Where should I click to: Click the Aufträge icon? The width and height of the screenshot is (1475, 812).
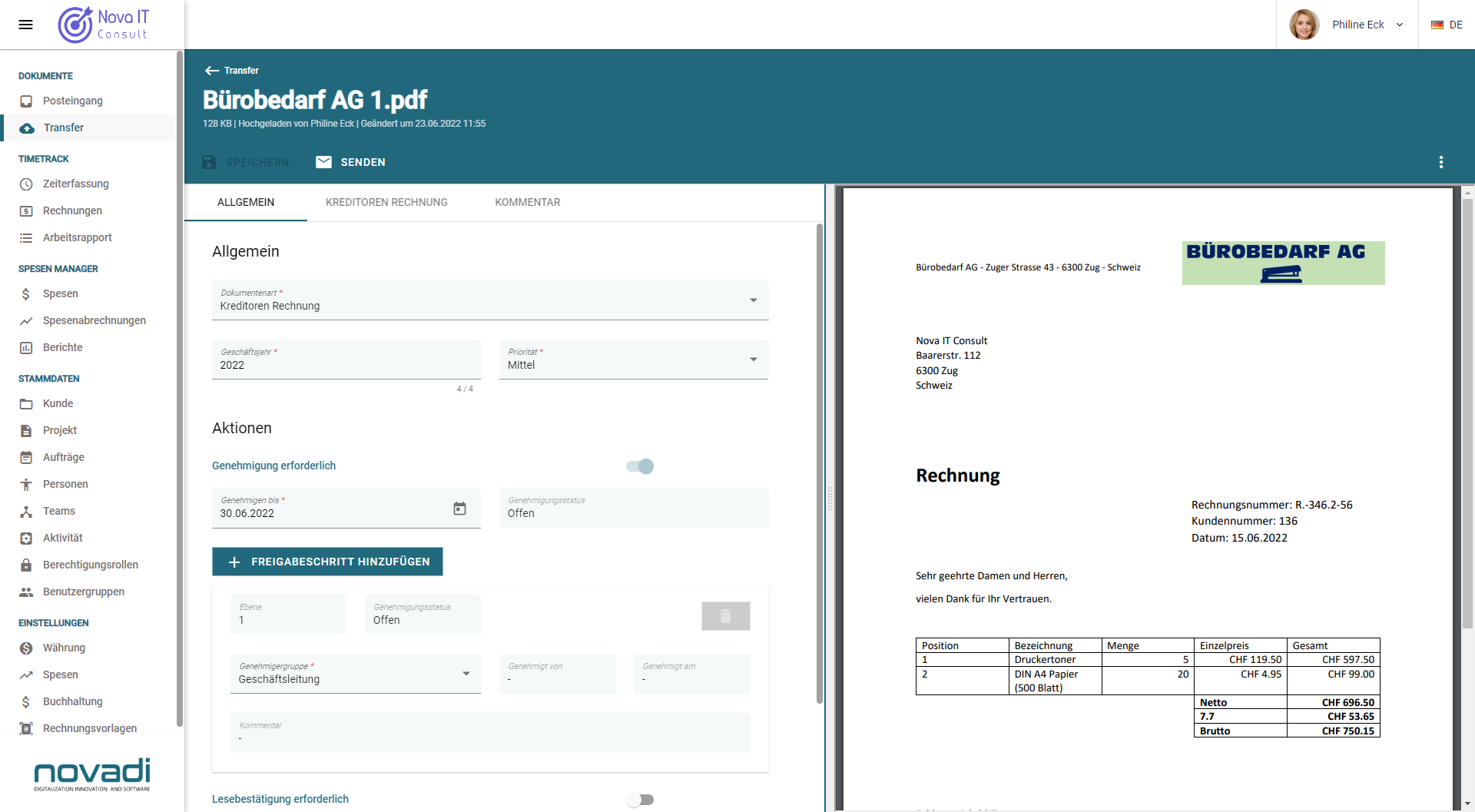click(x=26, y=458)
